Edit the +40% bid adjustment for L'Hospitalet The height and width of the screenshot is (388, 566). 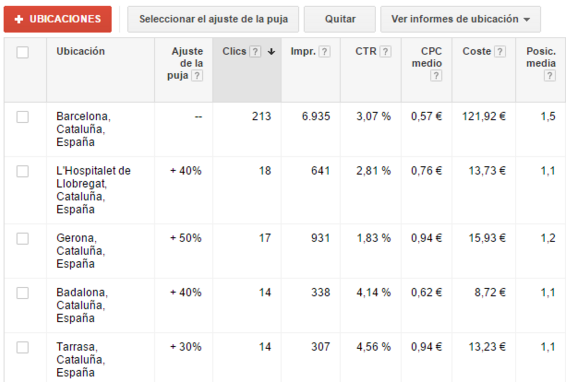[x=186, y=170]
